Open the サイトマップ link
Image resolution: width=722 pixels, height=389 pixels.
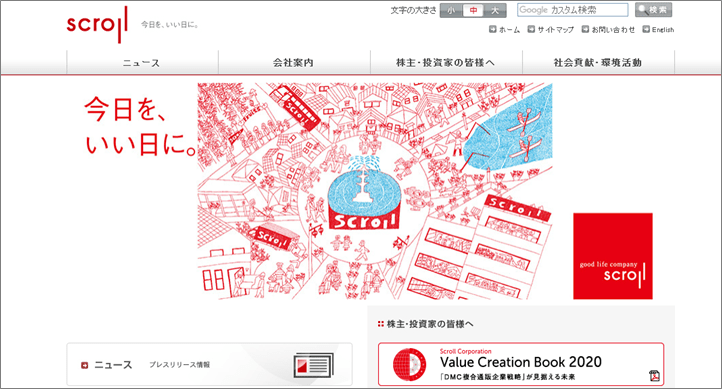point(555,29)
